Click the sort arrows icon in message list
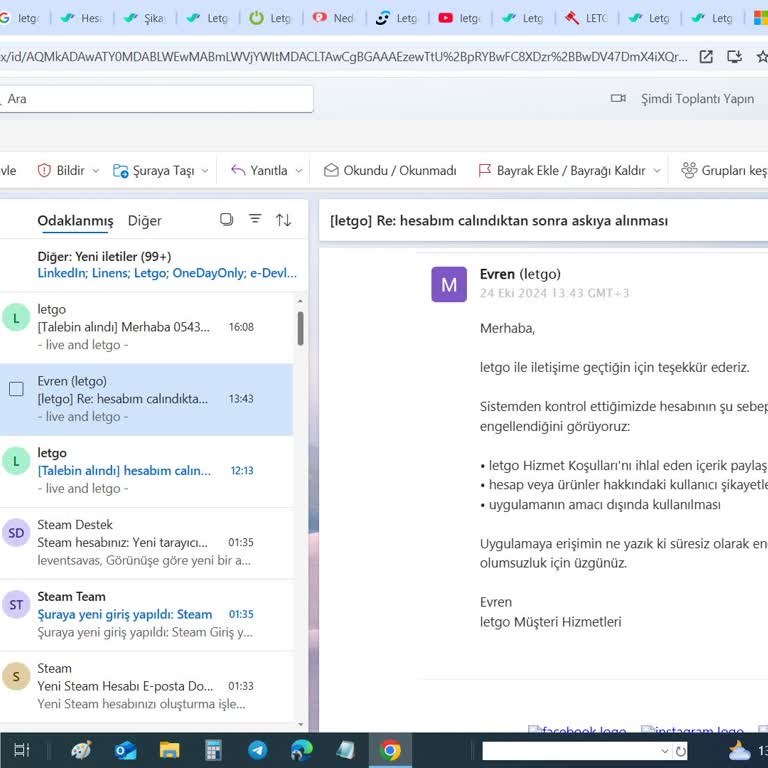This screenshot has height=768, width=768. tap(284, 220)
